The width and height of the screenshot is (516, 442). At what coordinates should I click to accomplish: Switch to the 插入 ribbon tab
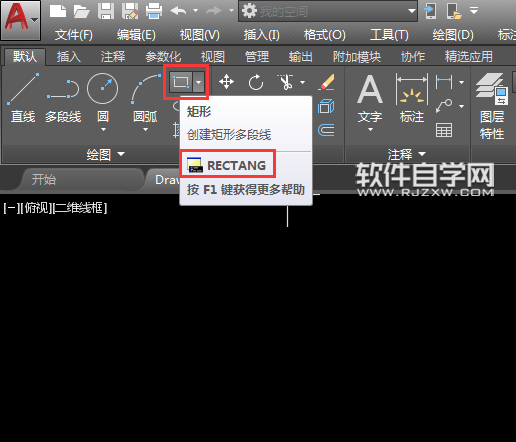point(69,57)
